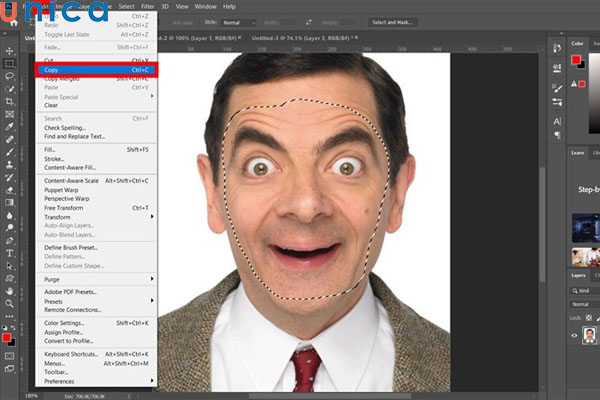Screen dimensions: 600x400
Task: Toggle visibility of the layer via eye icon
Action: (573, 337)
